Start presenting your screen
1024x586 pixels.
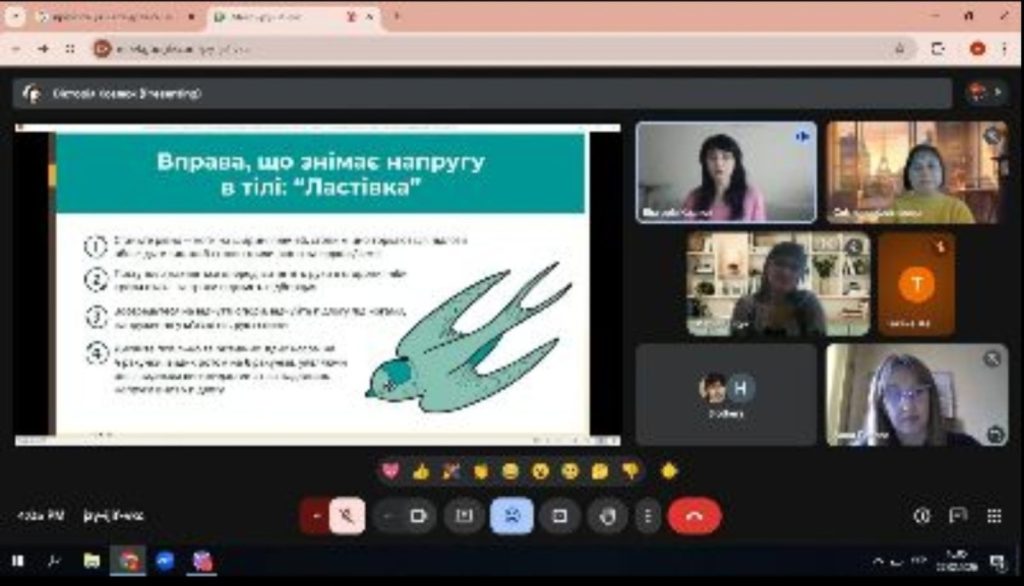tap(560, 516)
